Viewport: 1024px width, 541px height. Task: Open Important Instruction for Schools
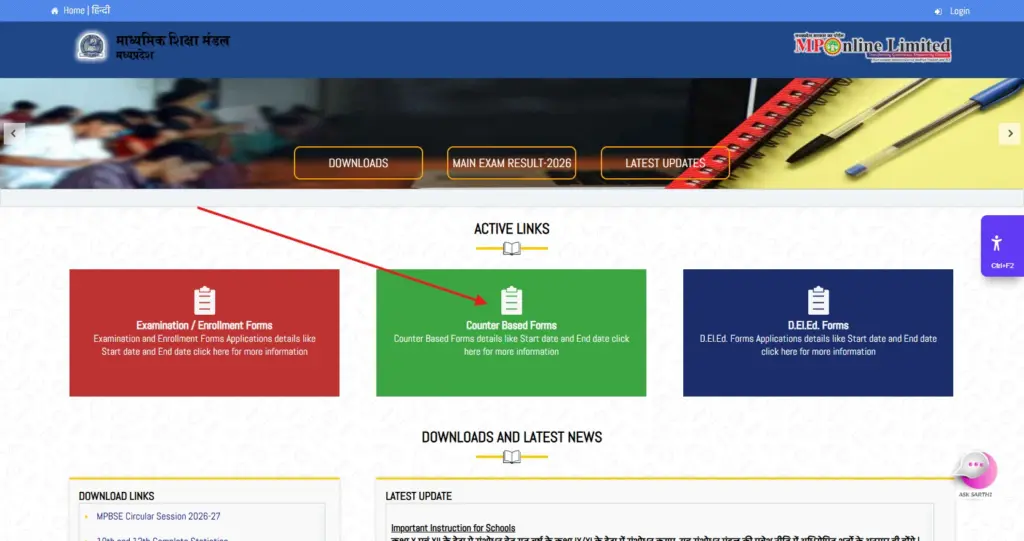click(x=453, y=528)
